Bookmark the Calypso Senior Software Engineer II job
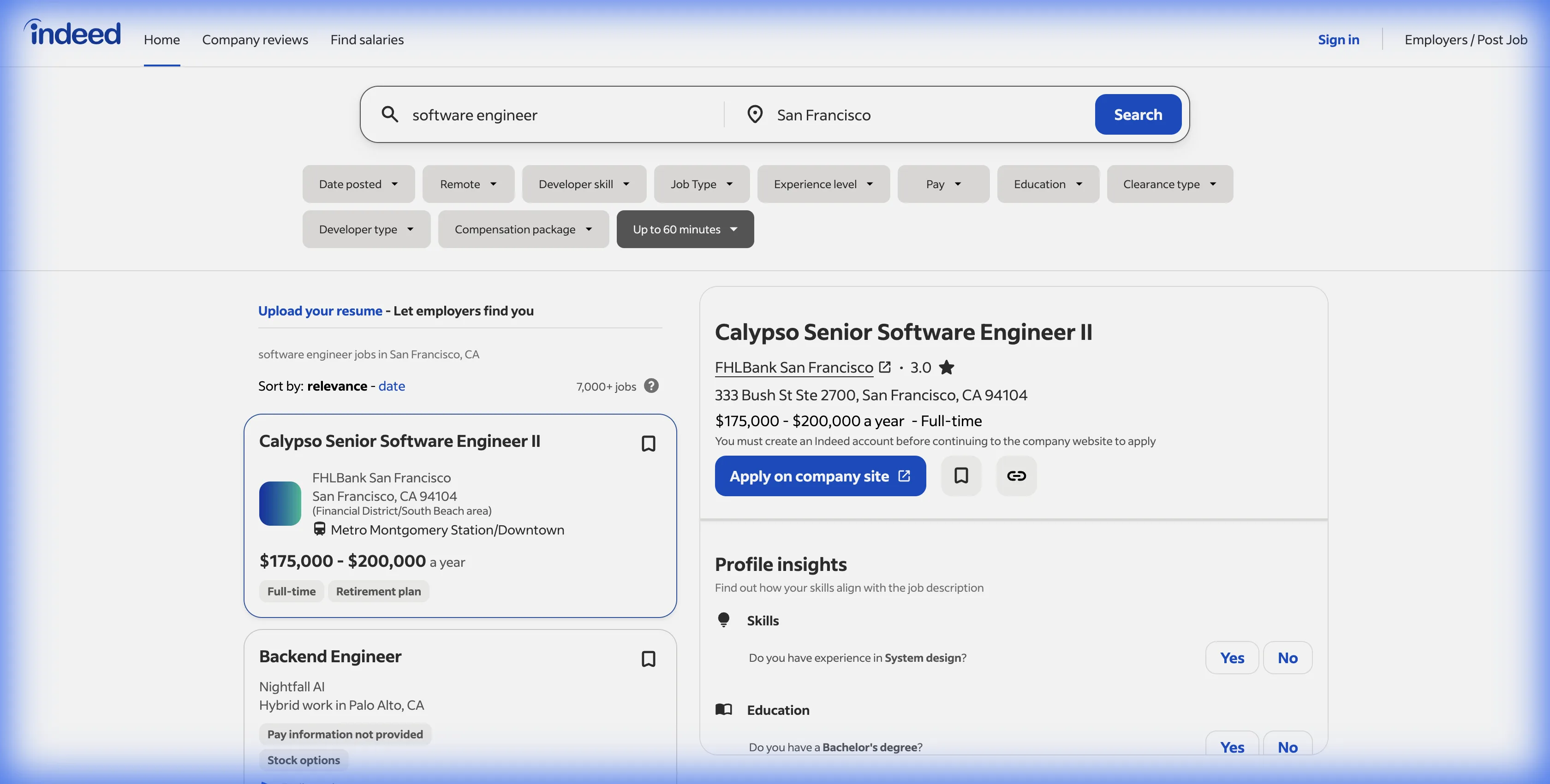Viewport: 1550px width, 784px height. [x=648, y=444]
